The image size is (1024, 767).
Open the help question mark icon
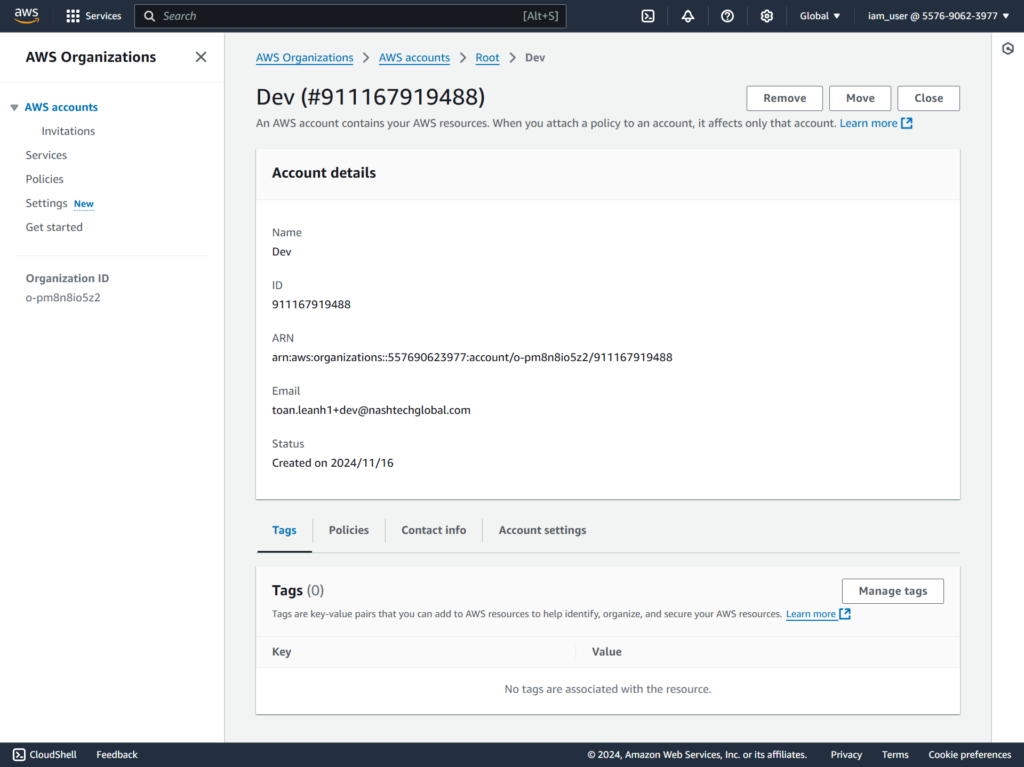tap(727, 16)
